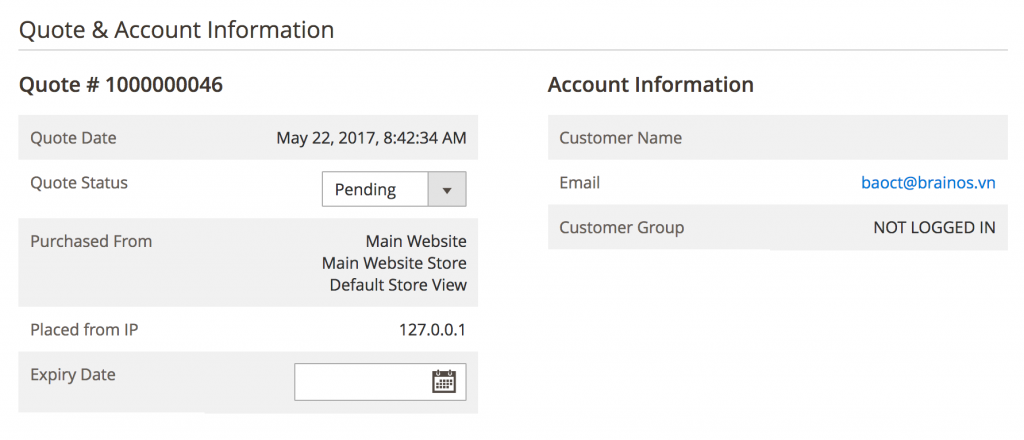Click the Purchased From label

click(x=91, y=241)
